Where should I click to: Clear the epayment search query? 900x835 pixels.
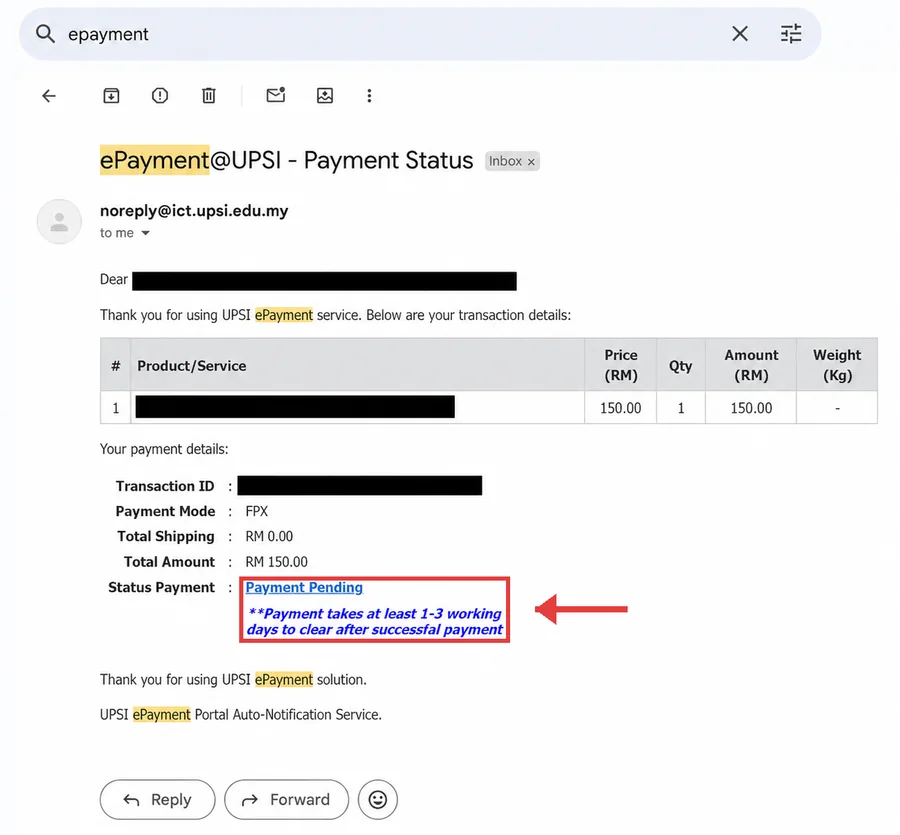click(x=740, y=34)
